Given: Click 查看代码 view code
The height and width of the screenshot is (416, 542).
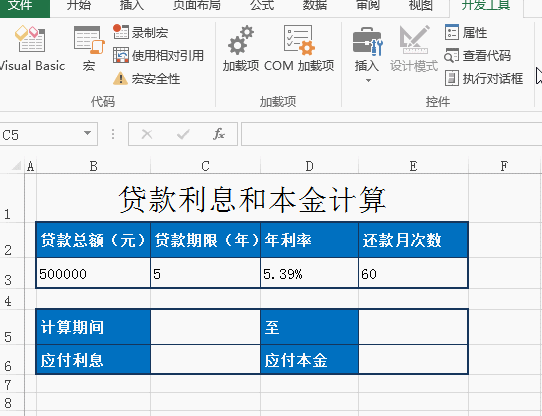Looking at the screenshot, I should (x=477, y=55).
